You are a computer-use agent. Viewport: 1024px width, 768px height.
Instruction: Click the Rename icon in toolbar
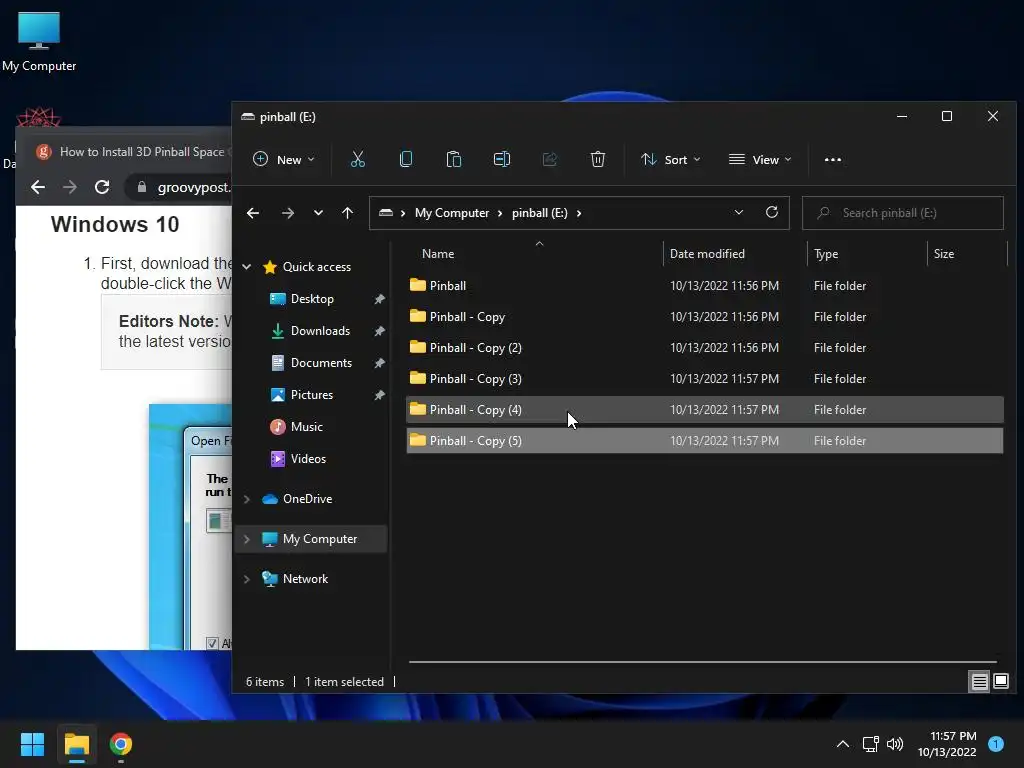click(502, 159)
